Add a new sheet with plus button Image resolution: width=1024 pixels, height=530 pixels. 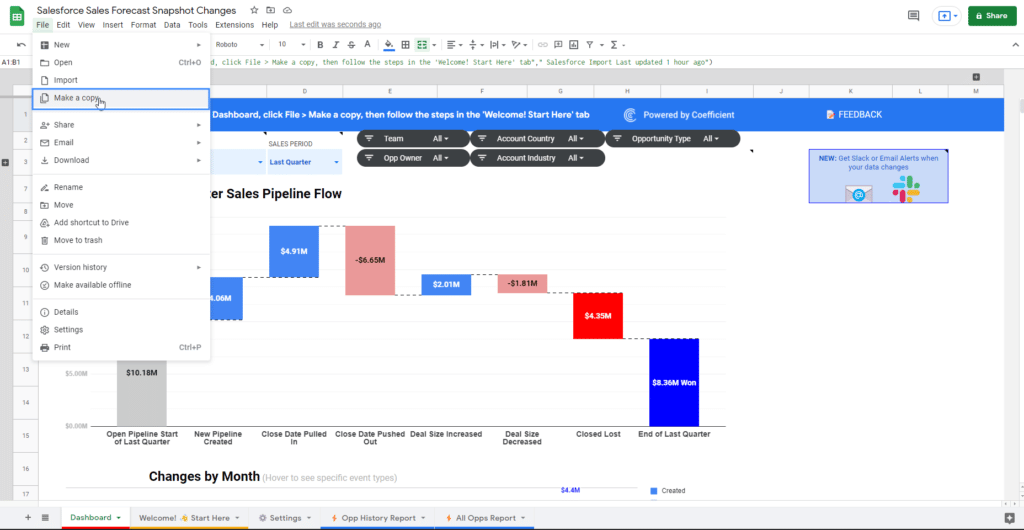click(x=28, y=518)
